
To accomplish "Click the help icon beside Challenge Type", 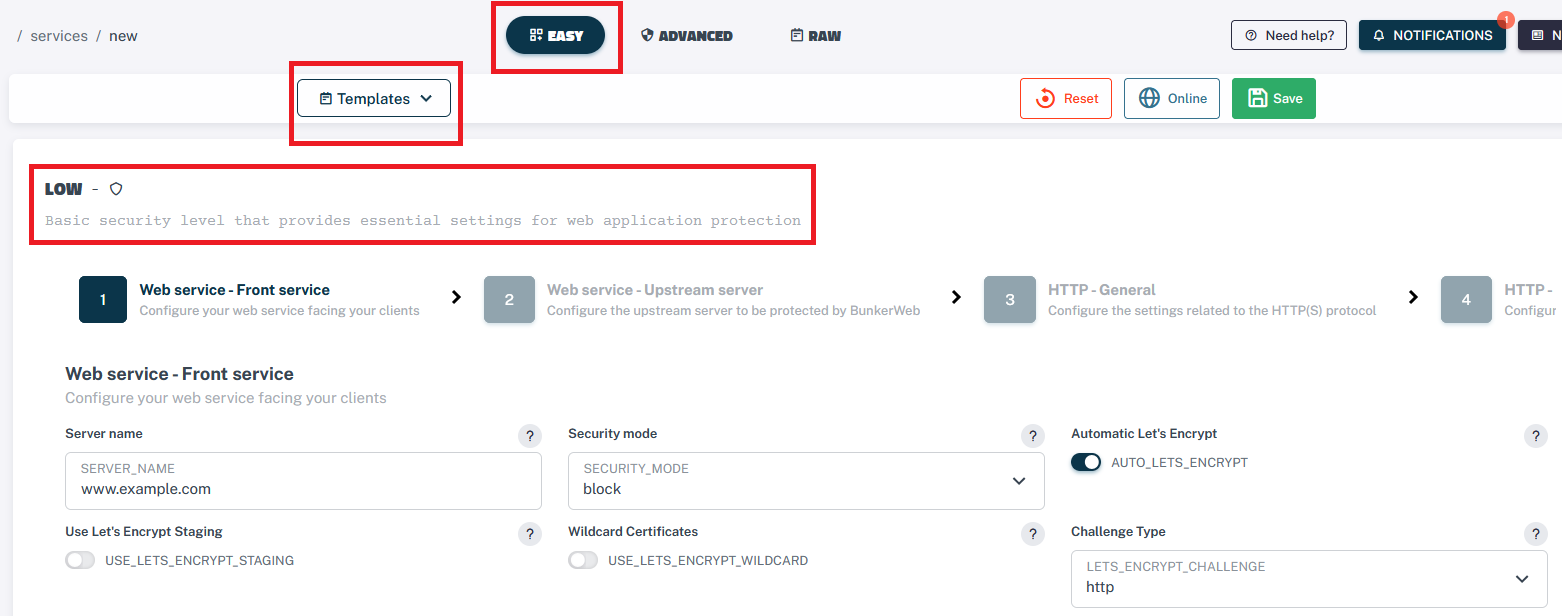I will click(x=1535, y=534).
